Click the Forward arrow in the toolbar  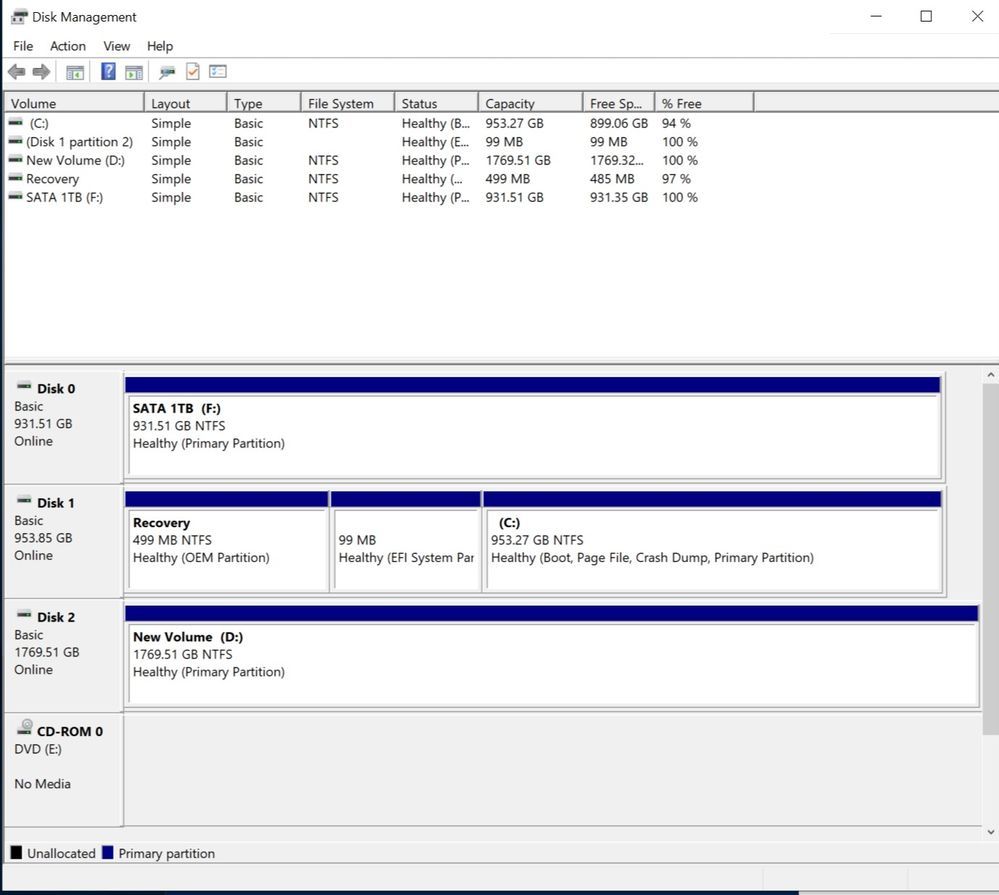point(41,72)
